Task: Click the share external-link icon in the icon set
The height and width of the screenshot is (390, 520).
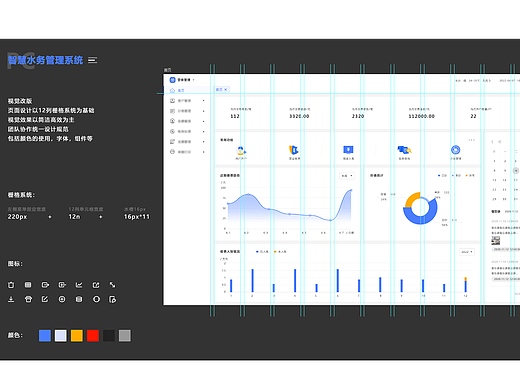Action: pos(96,285)
